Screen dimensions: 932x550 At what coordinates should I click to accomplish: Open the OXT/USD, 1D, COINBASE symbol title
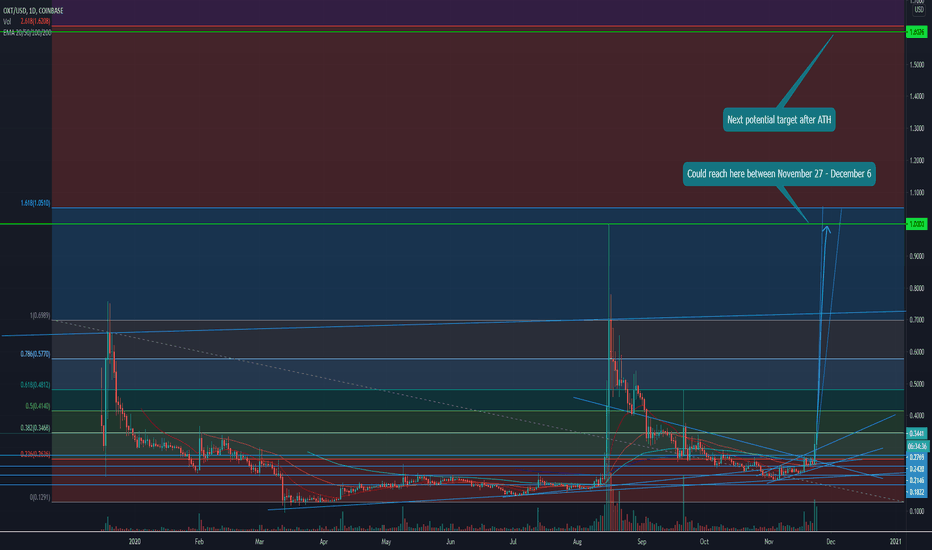click(33, 11)
